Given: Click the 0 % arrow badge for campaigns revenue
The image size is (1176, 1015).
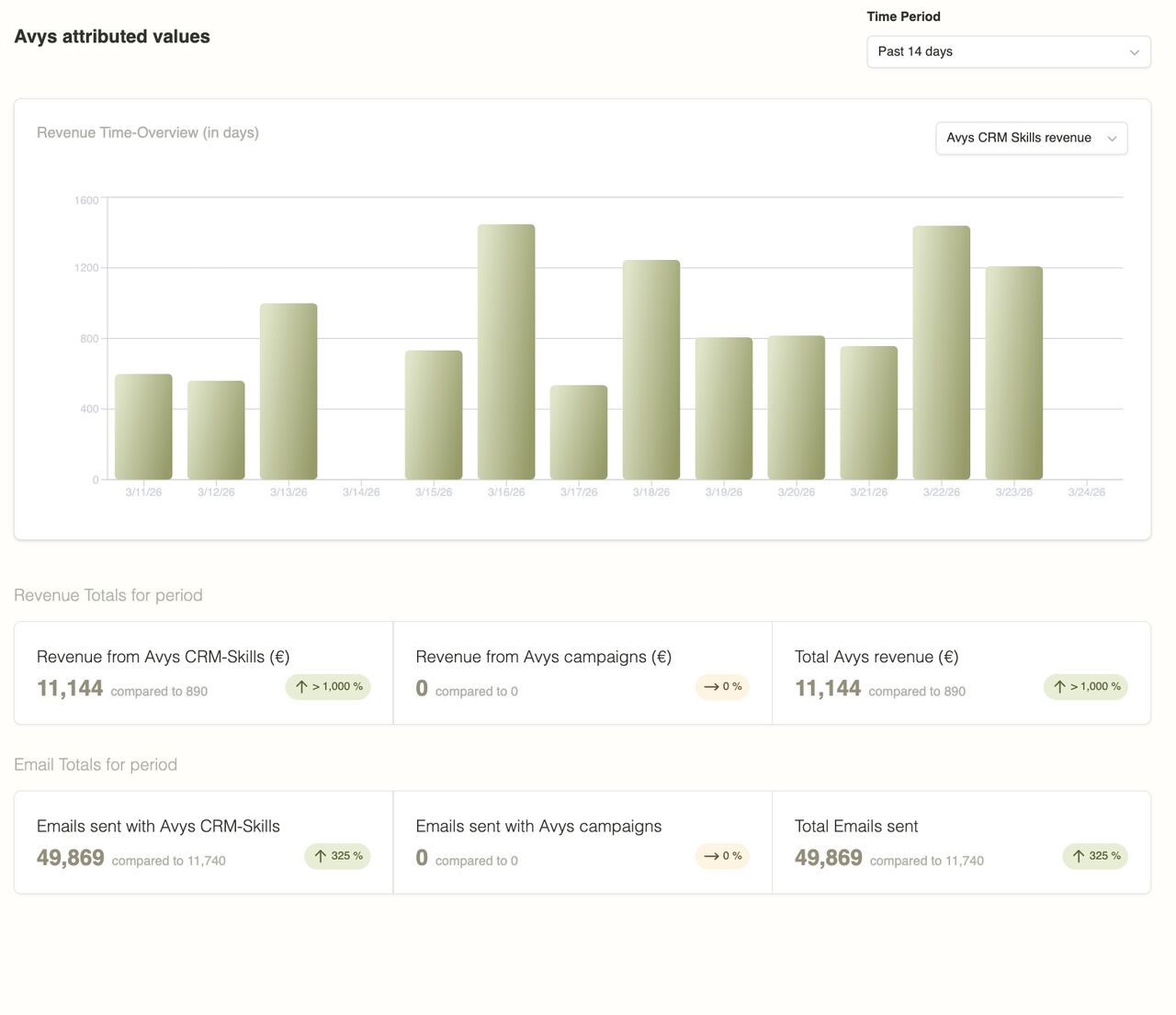Looking at the screenshot, I should tap(722, 686).
